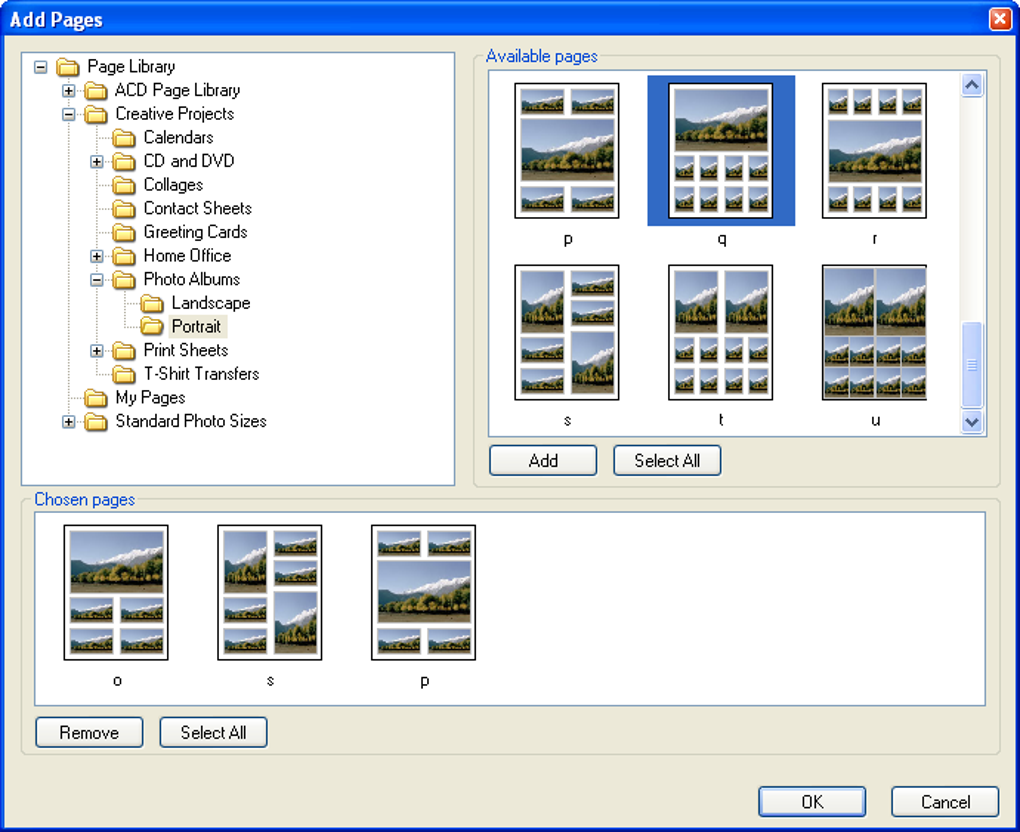Image resolution: width=1020 pixels, height=832 pixels.
Task: Select the Contact Sheets label in tree
Action: point(198,208)
